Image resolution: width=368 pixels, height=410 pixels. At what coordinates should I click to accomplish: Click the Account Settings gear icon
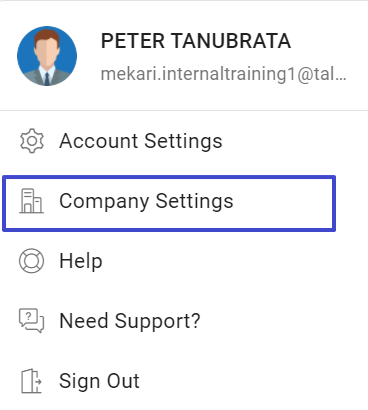pos(32,141)
